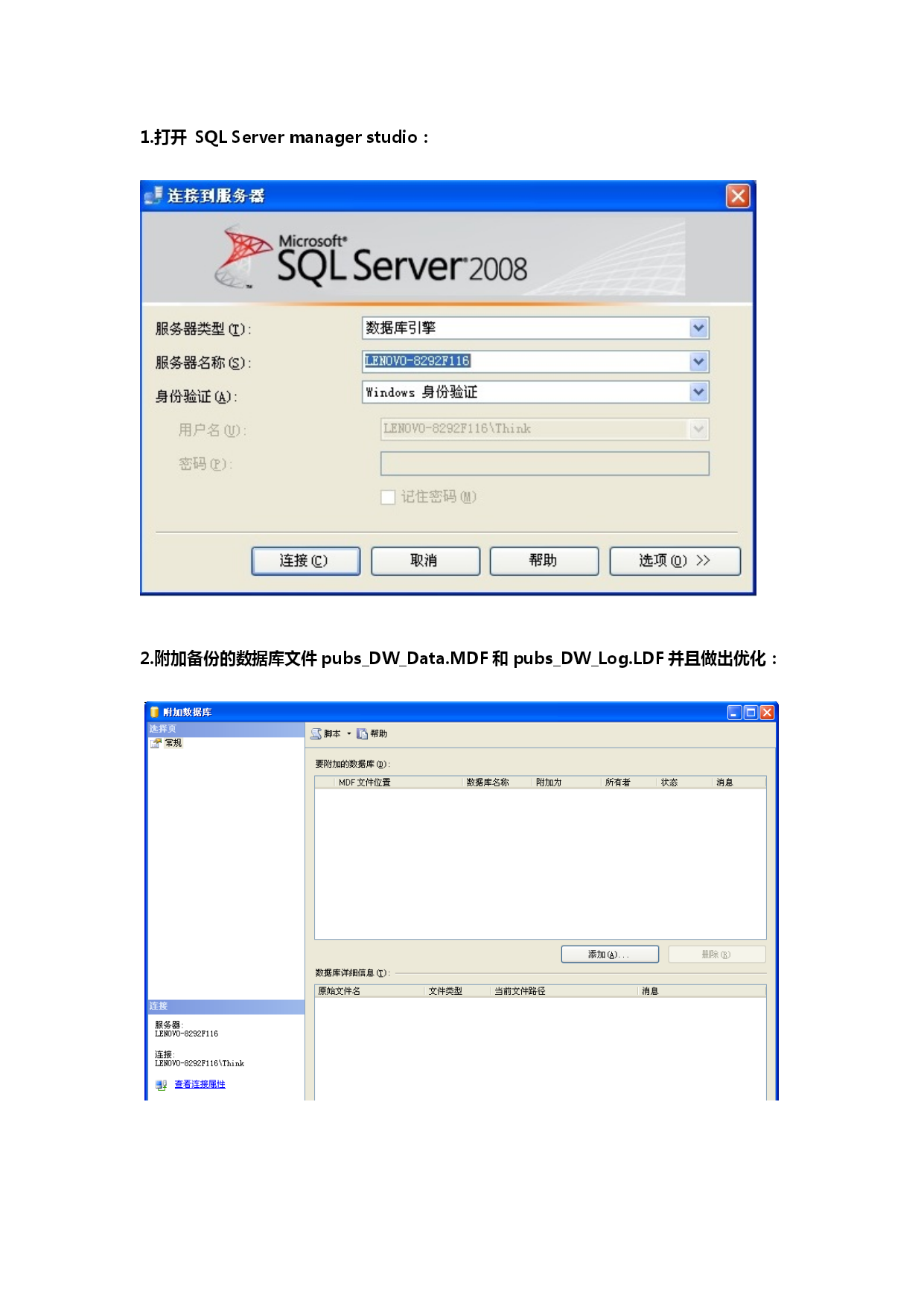The image size is (924, 1306).
Task: Click the Help (帮助) toolbar icon in attach window
Action: coord(363,734)
